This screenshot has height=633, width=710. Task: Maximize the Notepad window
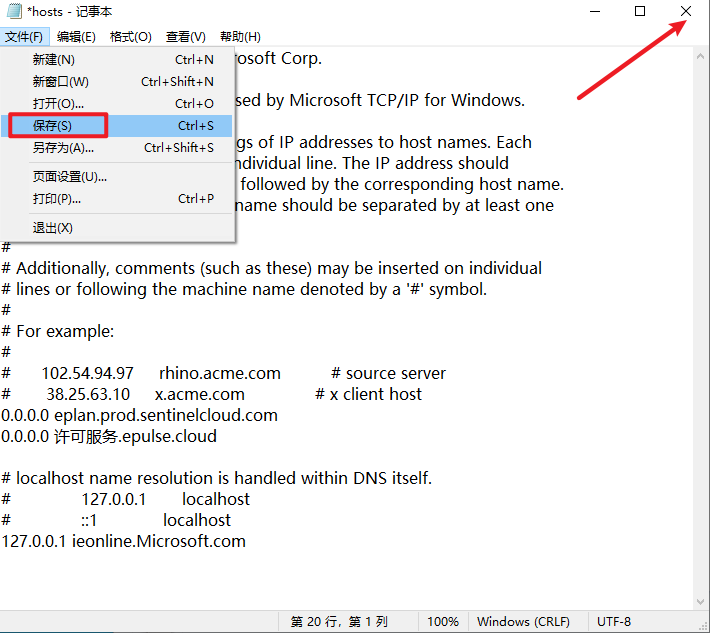[x=640, y=11]
